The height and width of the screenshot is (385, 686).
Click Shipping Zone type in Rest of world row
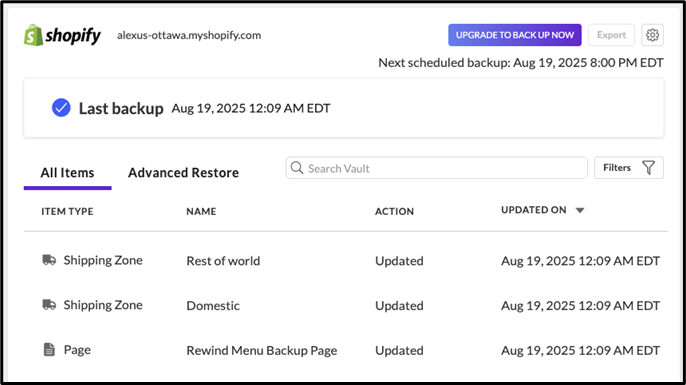103,260
